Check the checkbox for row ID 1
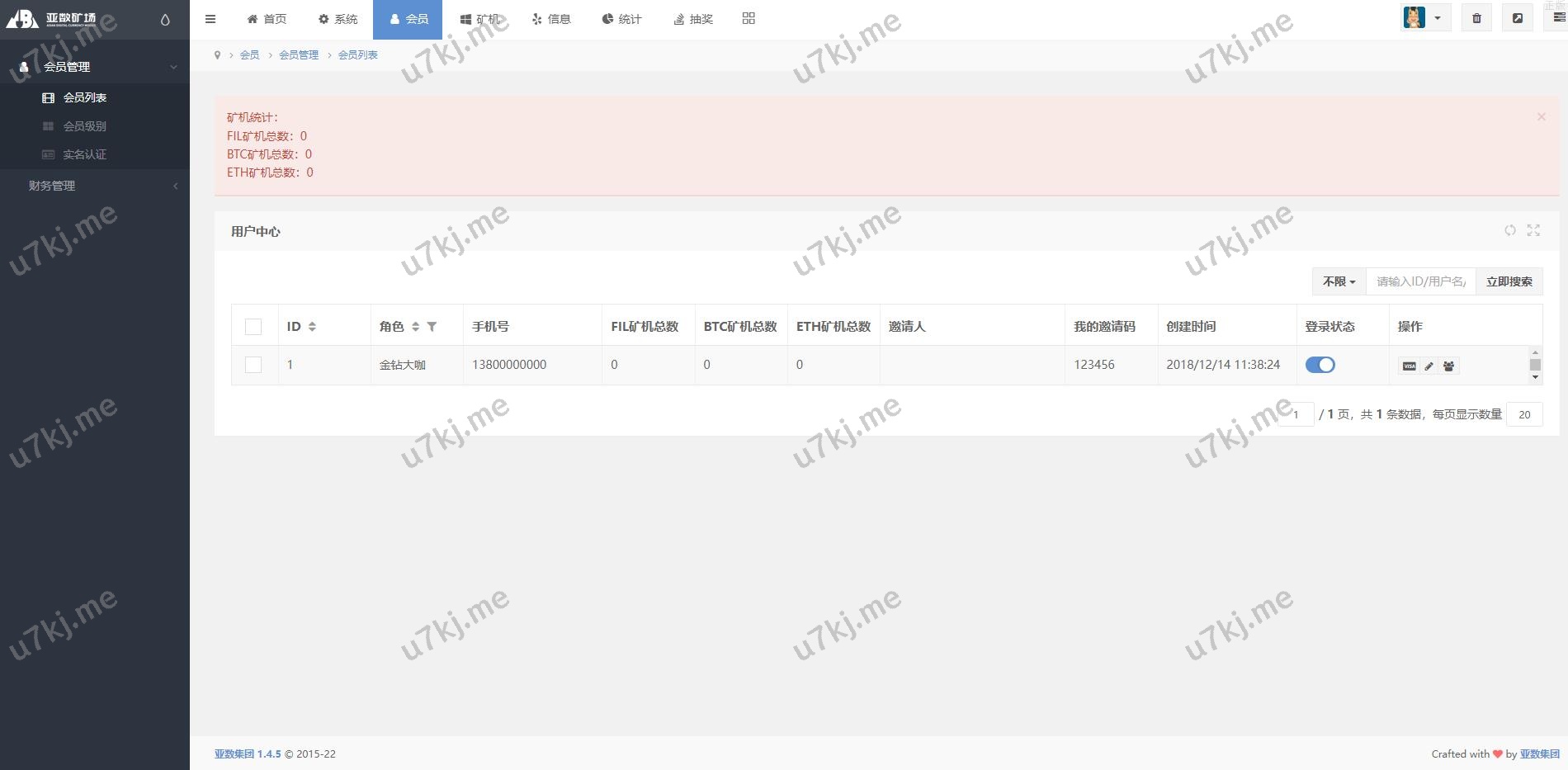This screenshot has width=1568, height=770. [x=253, y=365]
